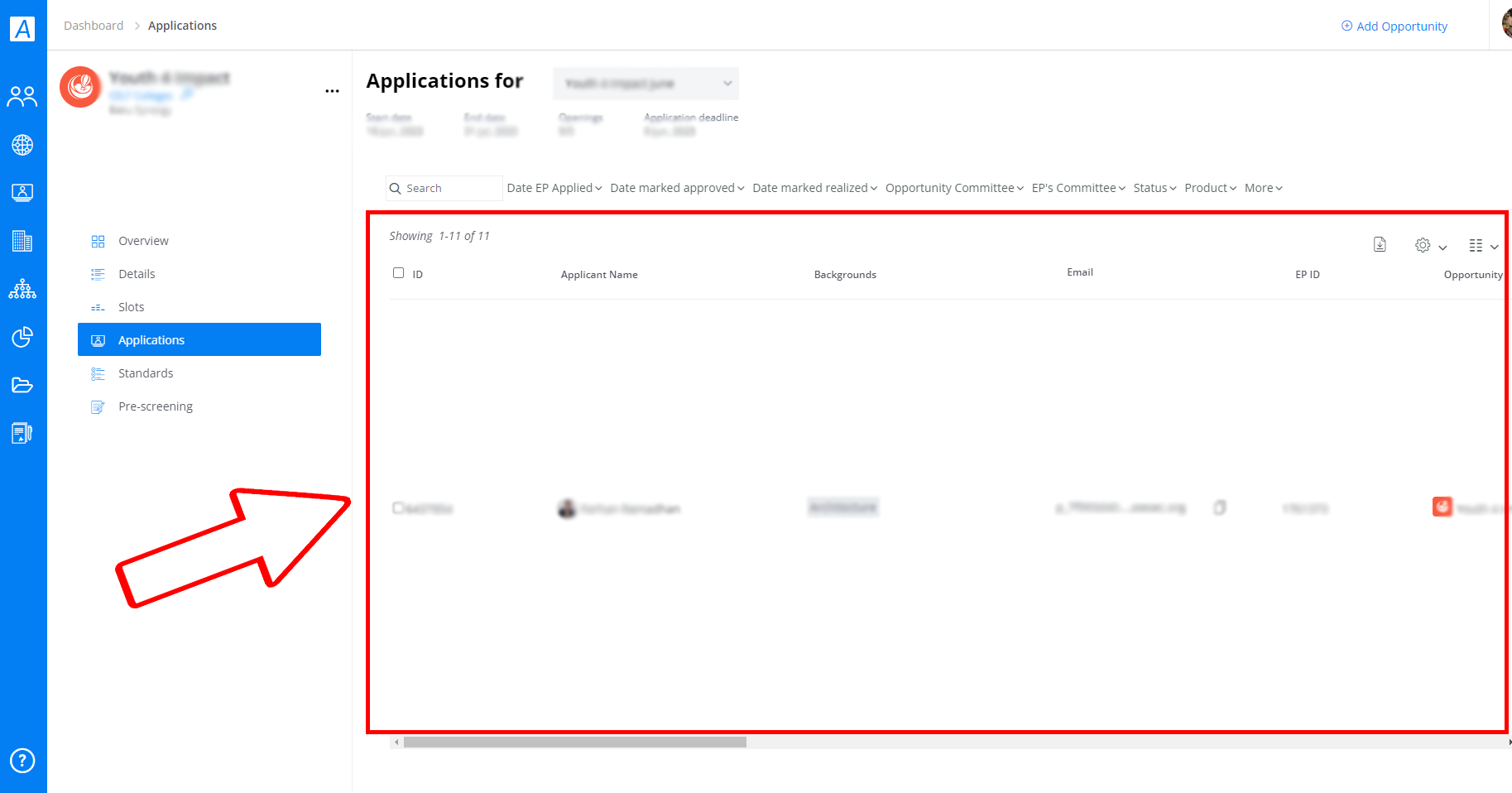Open the People icon in left sidebar
The image size is (1512, 793).
pos(22,97)
